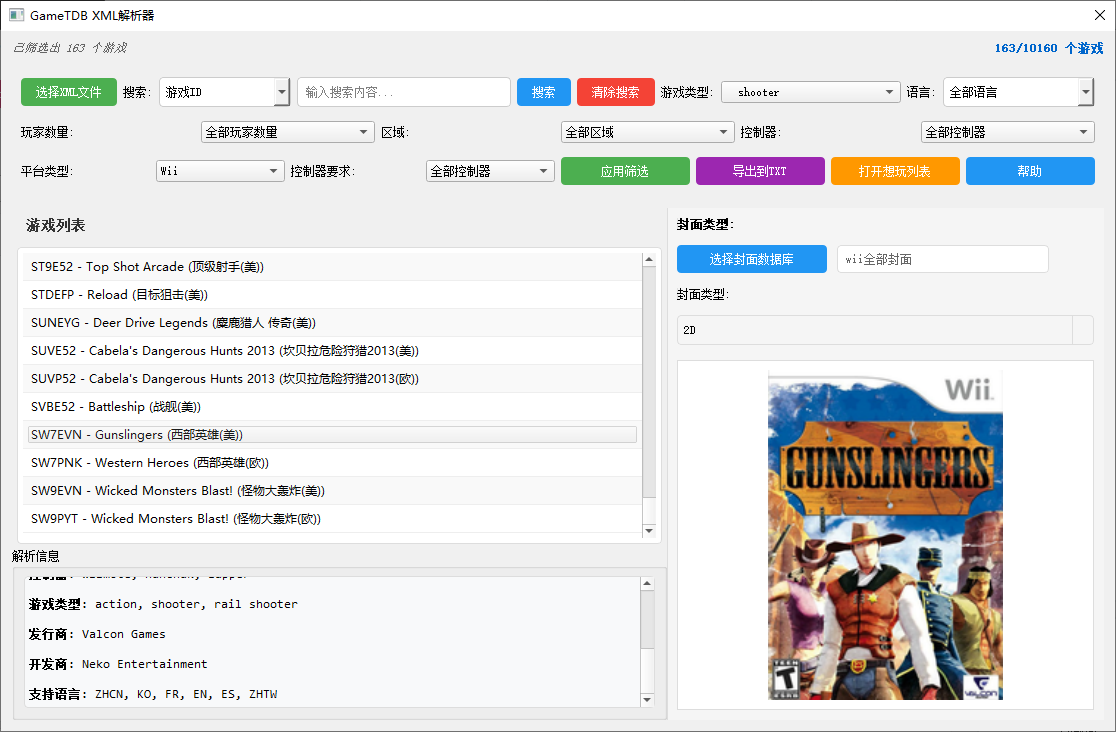
Task: Select SVBE52 - Battleship in game list
Action: 332,407
